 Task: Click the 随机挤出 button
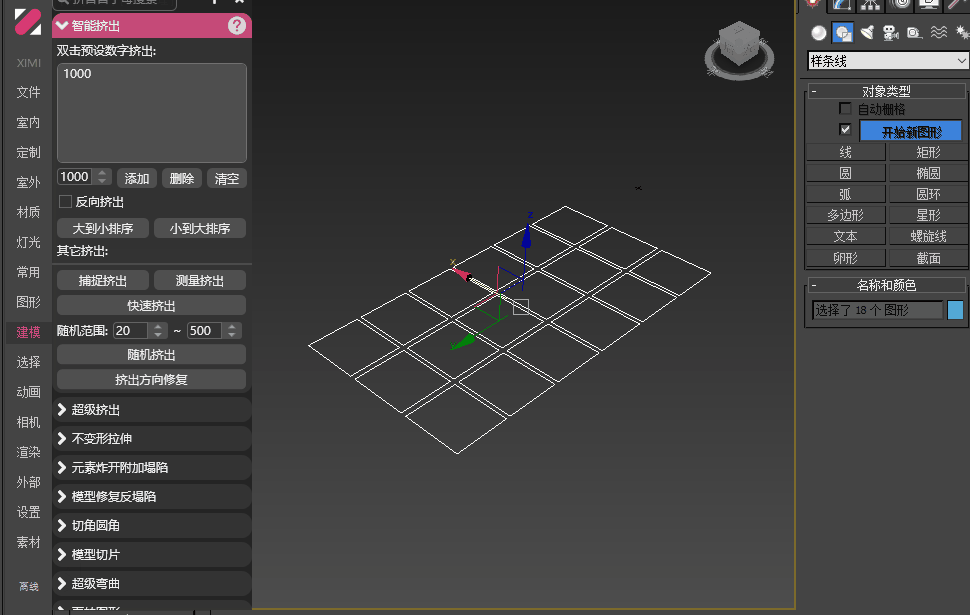point(152,355)
